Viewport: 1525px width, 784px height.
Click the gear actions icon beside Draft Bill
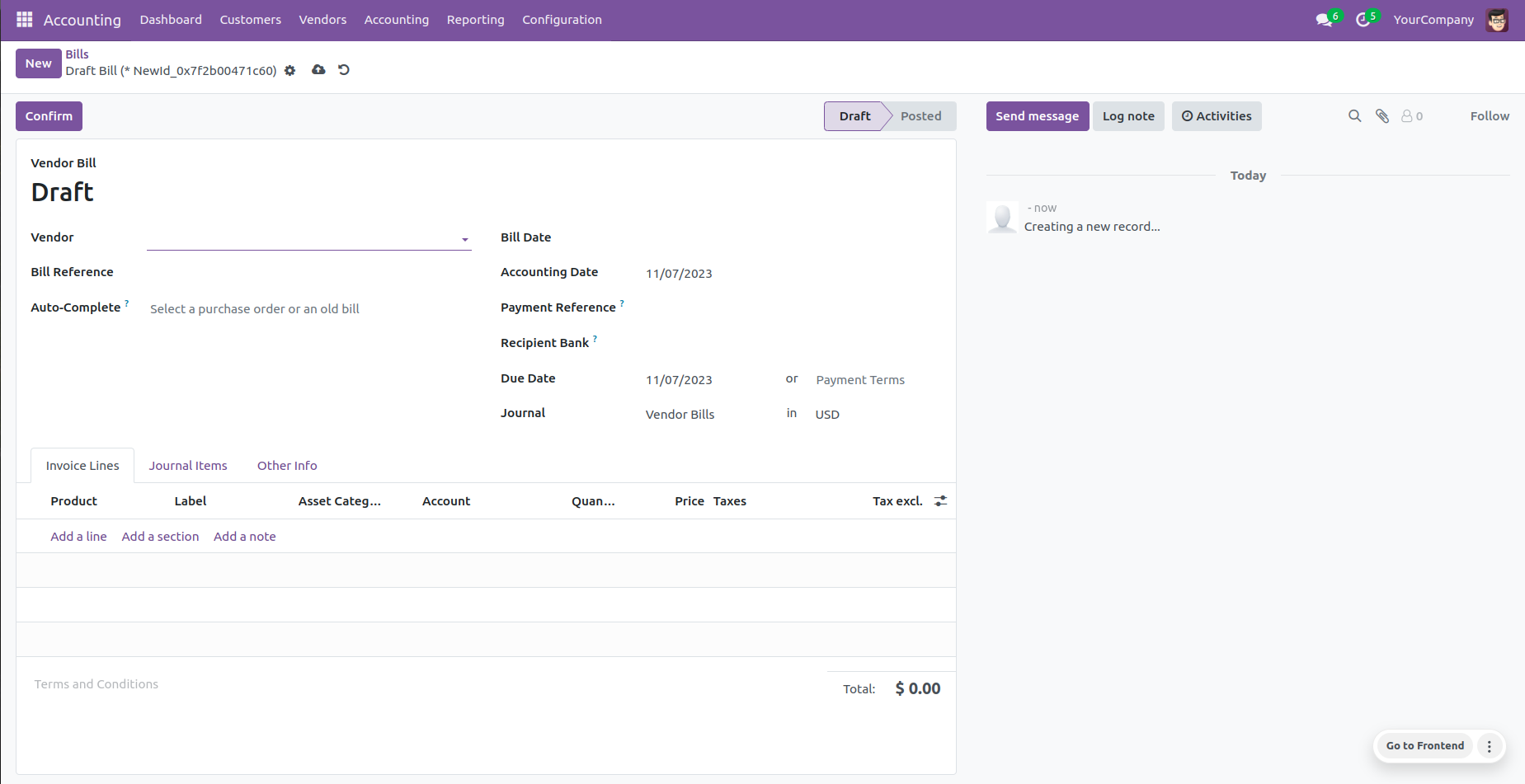coord(289,71)
